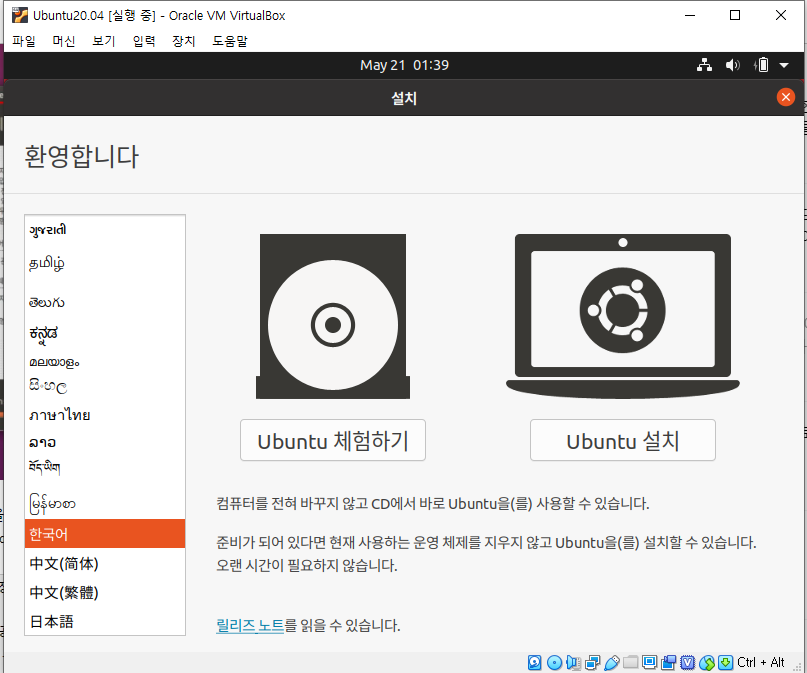Open the Ubuntu system menu arrow
Image resolution: width=807 pixels, height=673 pixels.
coord(784,65)
